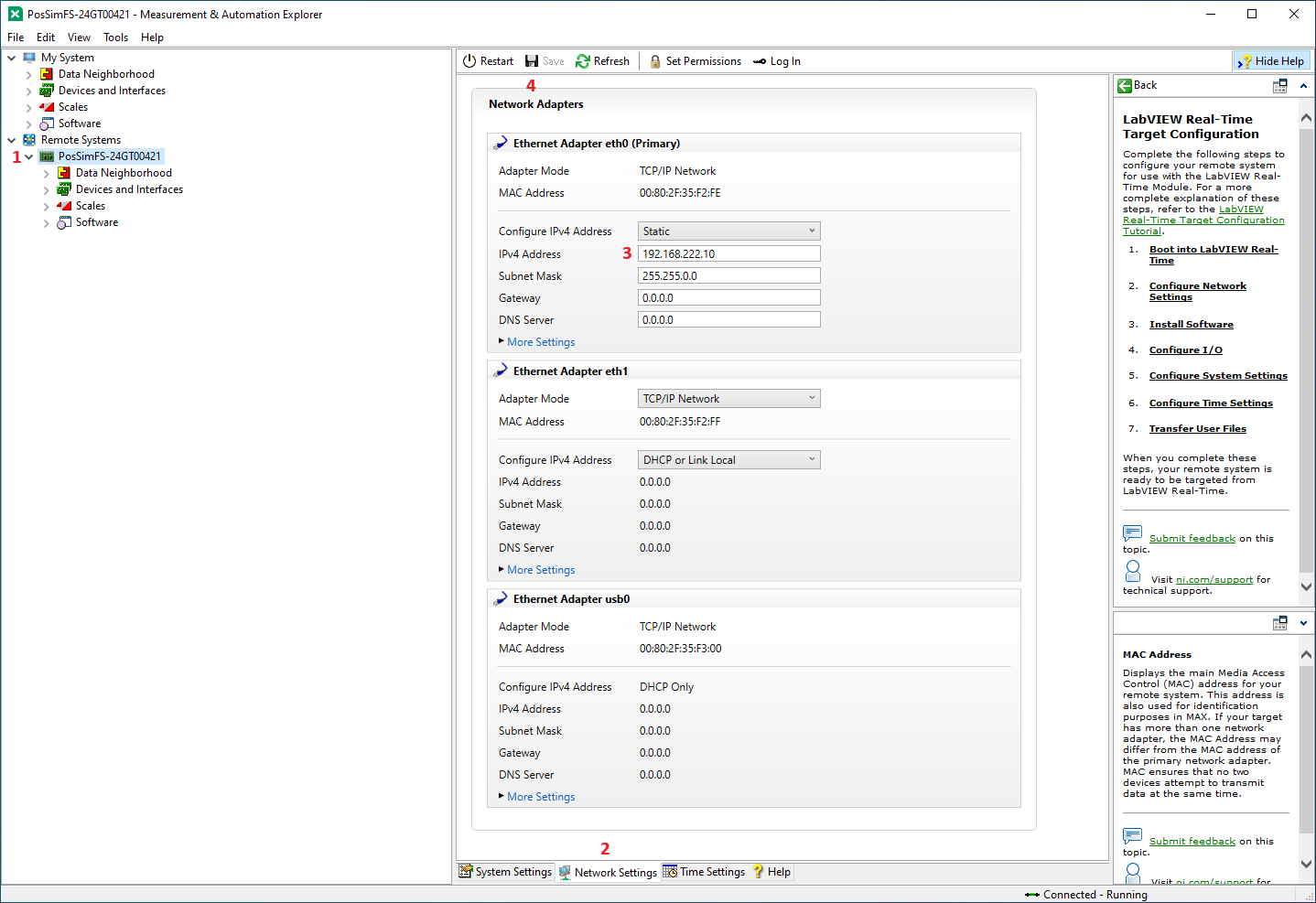Click the Set Permissions lock icon
Screen dimensions: 1316x903
tap(655, 61)
